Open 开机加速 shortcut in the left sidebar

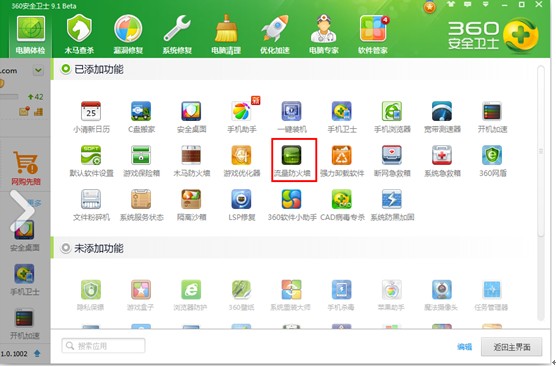24,324
